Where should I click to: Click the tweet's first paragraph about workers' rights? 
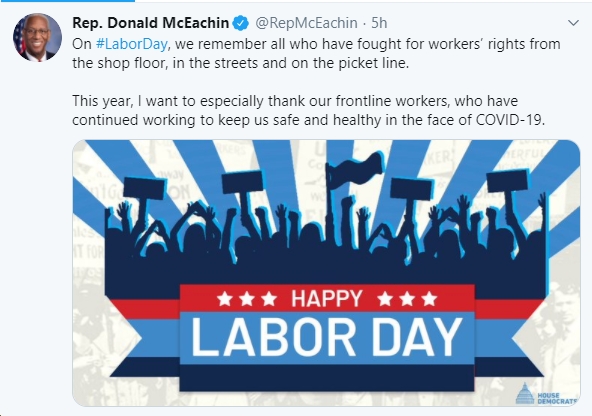[316, 53]
